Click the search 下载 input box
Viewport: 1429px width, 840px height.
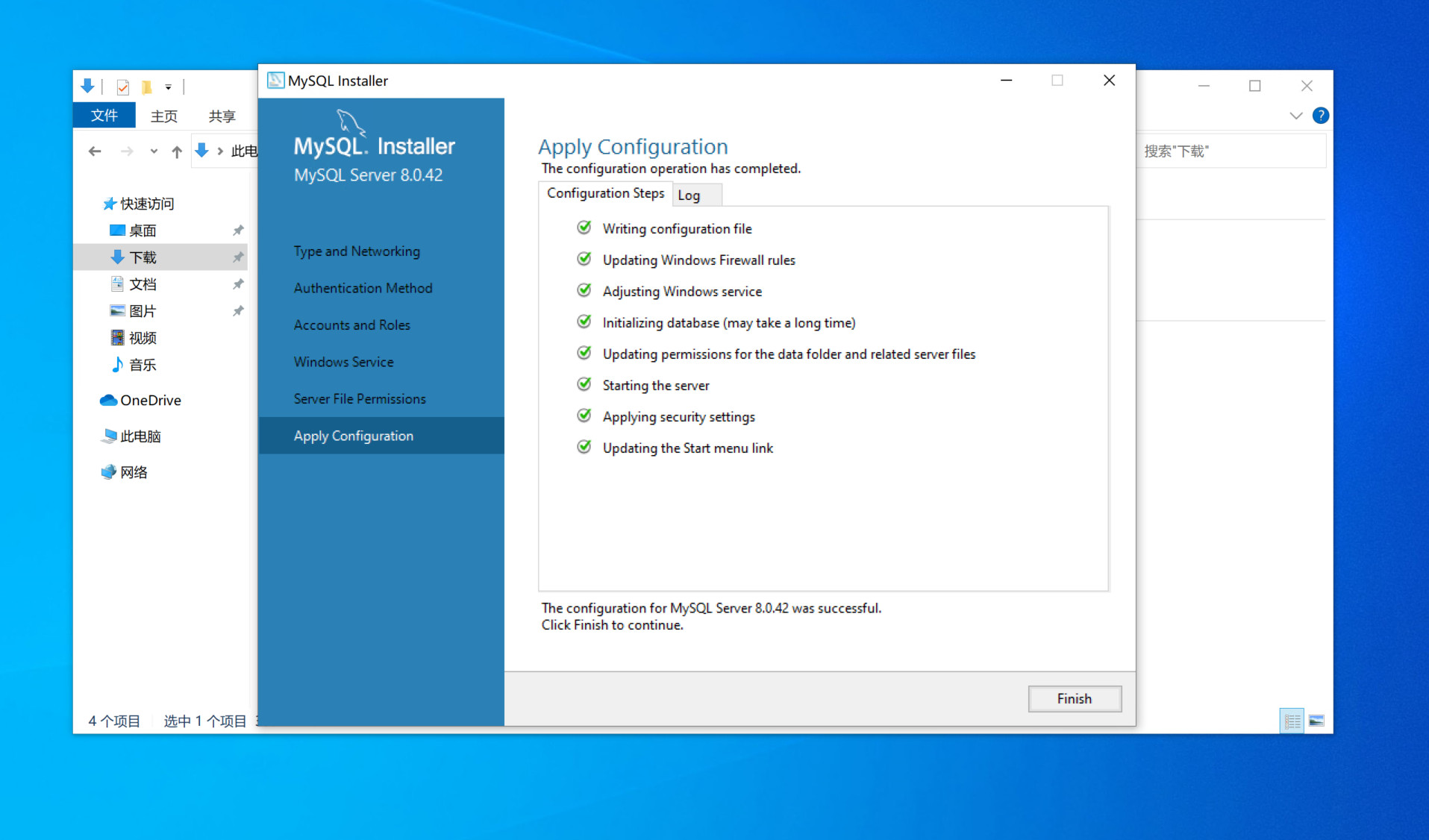[x=1231, y=151]
